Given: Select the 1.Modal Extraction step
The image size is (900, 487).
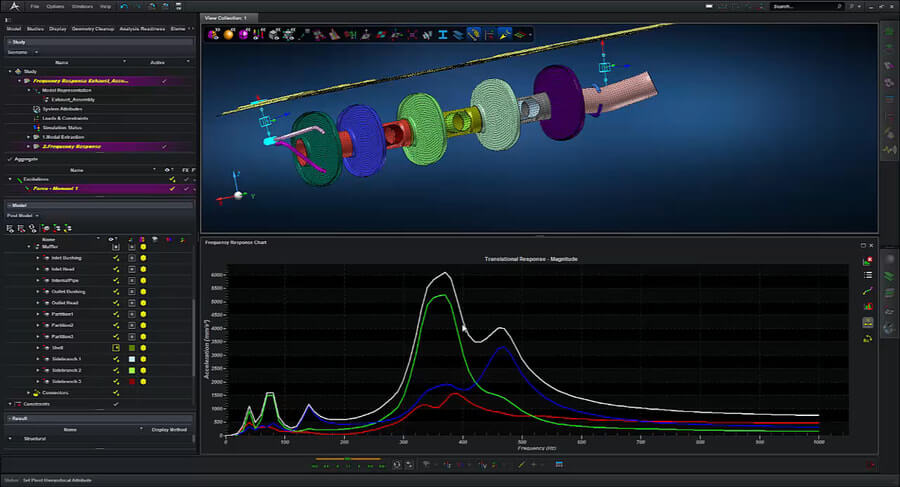Looking at the screenshot, I should coord(61,136).
